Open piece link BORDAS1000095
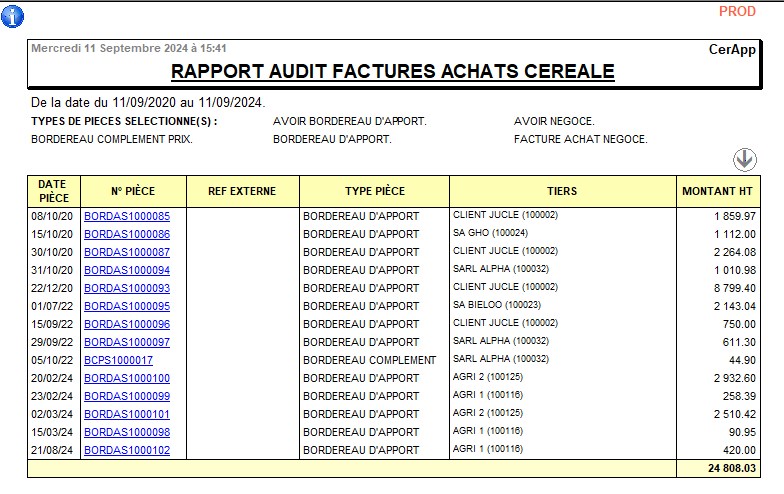This screenshot has height=494, width=784. [x=127, y=306]
